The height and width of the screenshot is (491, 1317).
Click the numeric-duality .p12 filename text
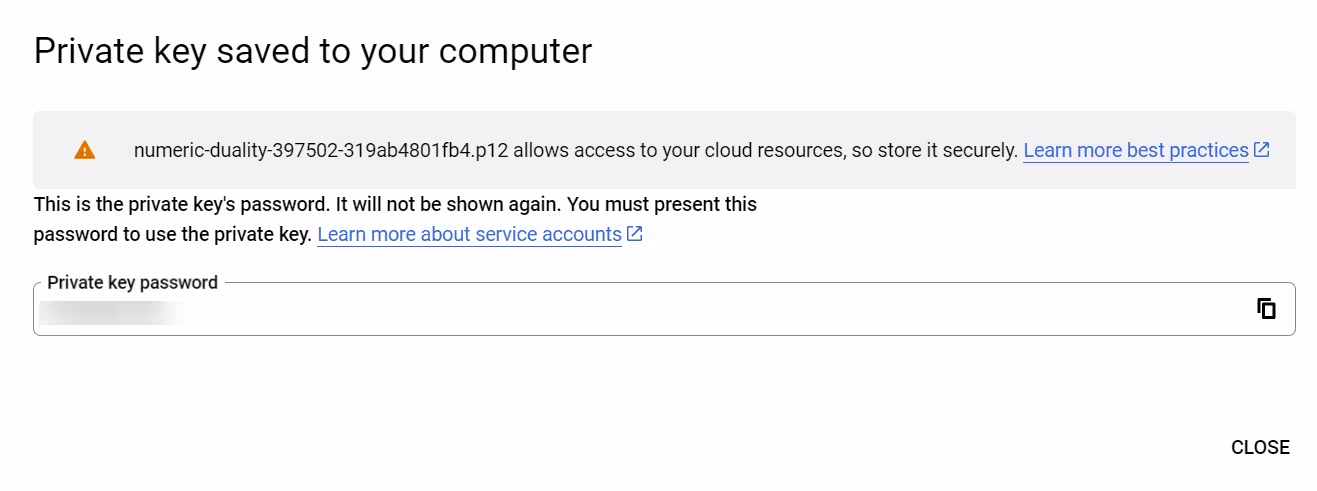(321, 150)
